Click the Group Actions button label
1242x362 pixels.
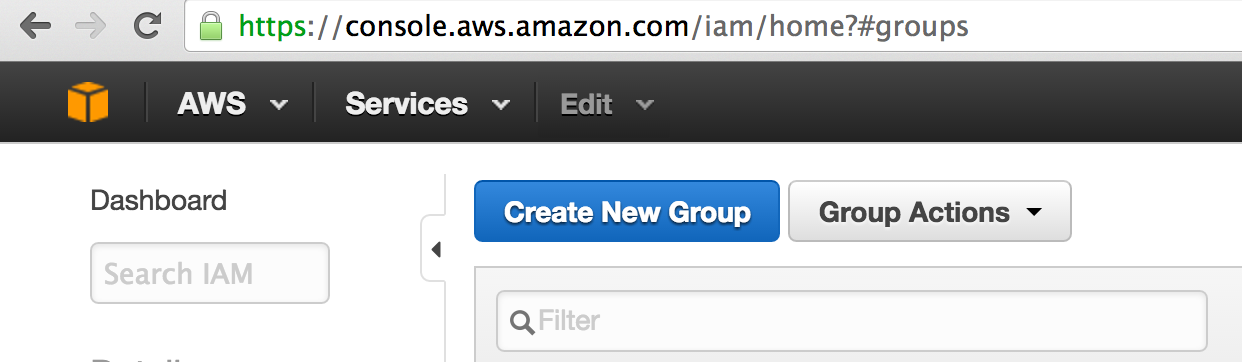[x=914, y=212]
